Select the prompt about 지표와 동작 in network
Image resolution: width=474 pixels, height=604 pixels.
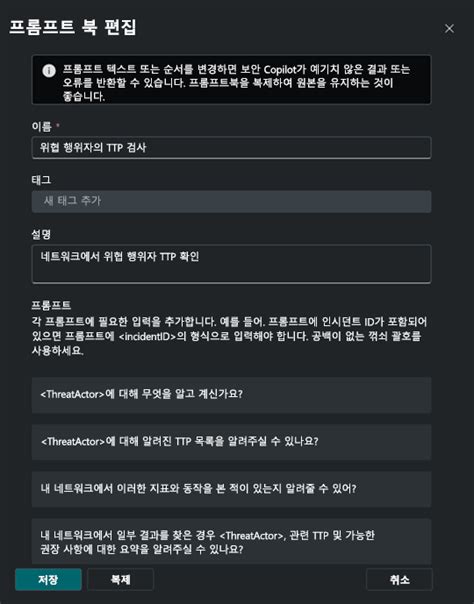coord(231,489)
